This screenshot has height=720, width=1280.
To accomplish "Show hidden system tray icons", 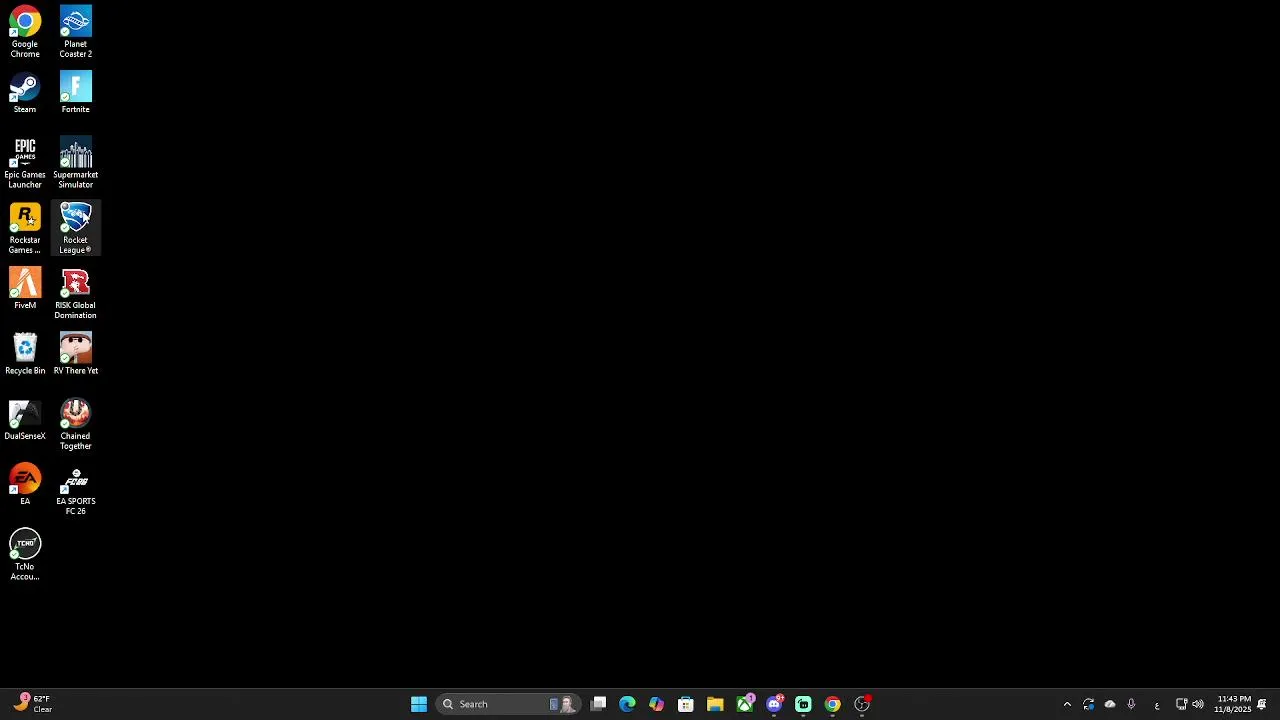I will [x=1067, y=704].
